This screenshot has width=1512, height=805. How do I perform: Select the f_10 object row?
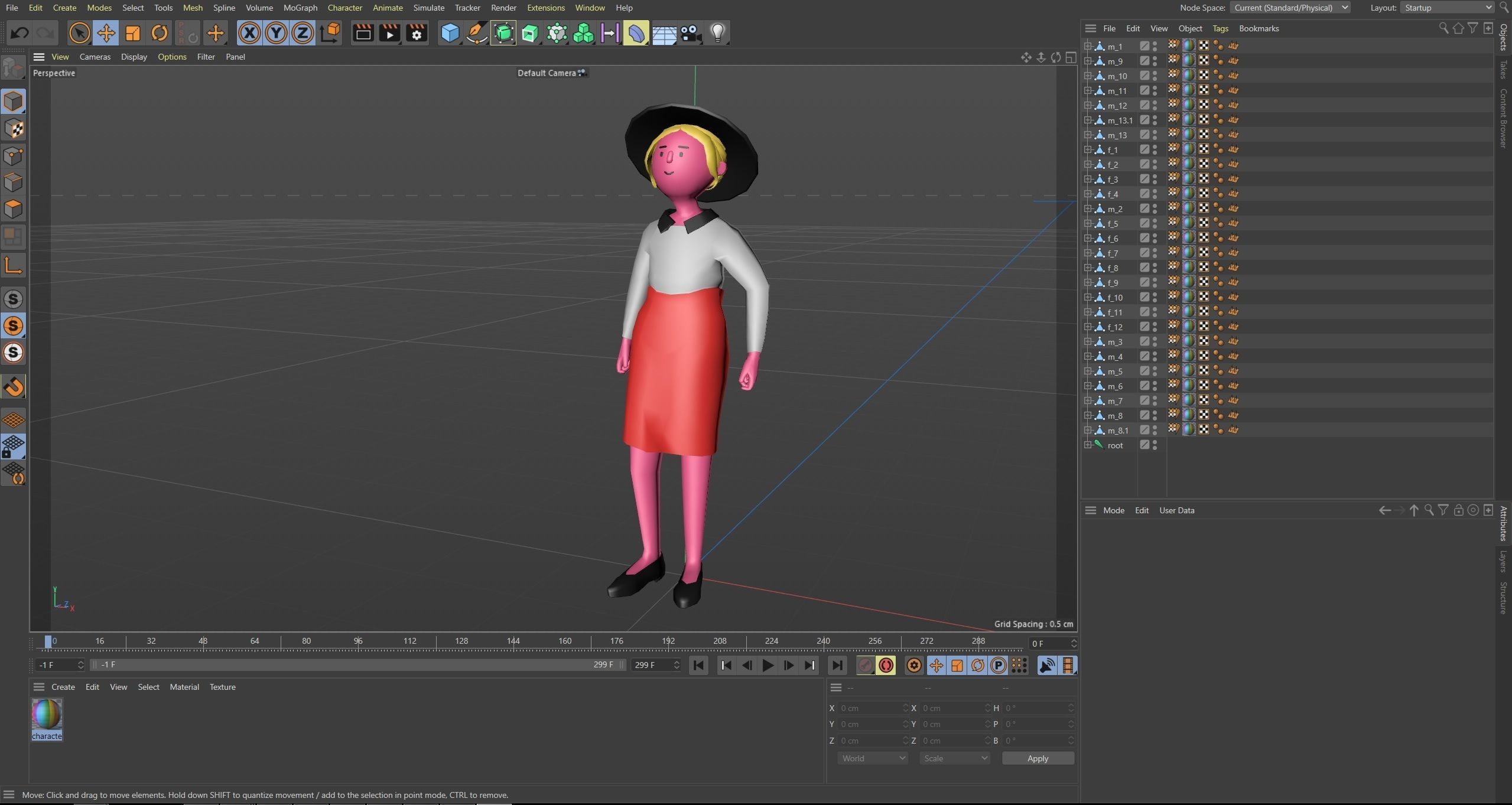coord(1115,297)
